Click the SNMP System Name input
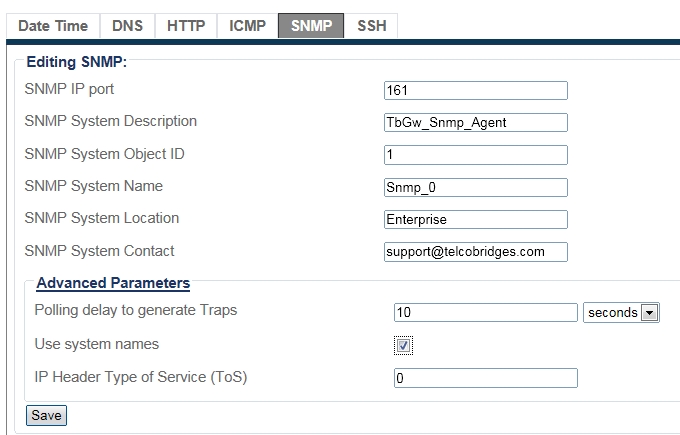Image resolution: width=680 pixels, height=435 pixels. [x=475, y=187]
